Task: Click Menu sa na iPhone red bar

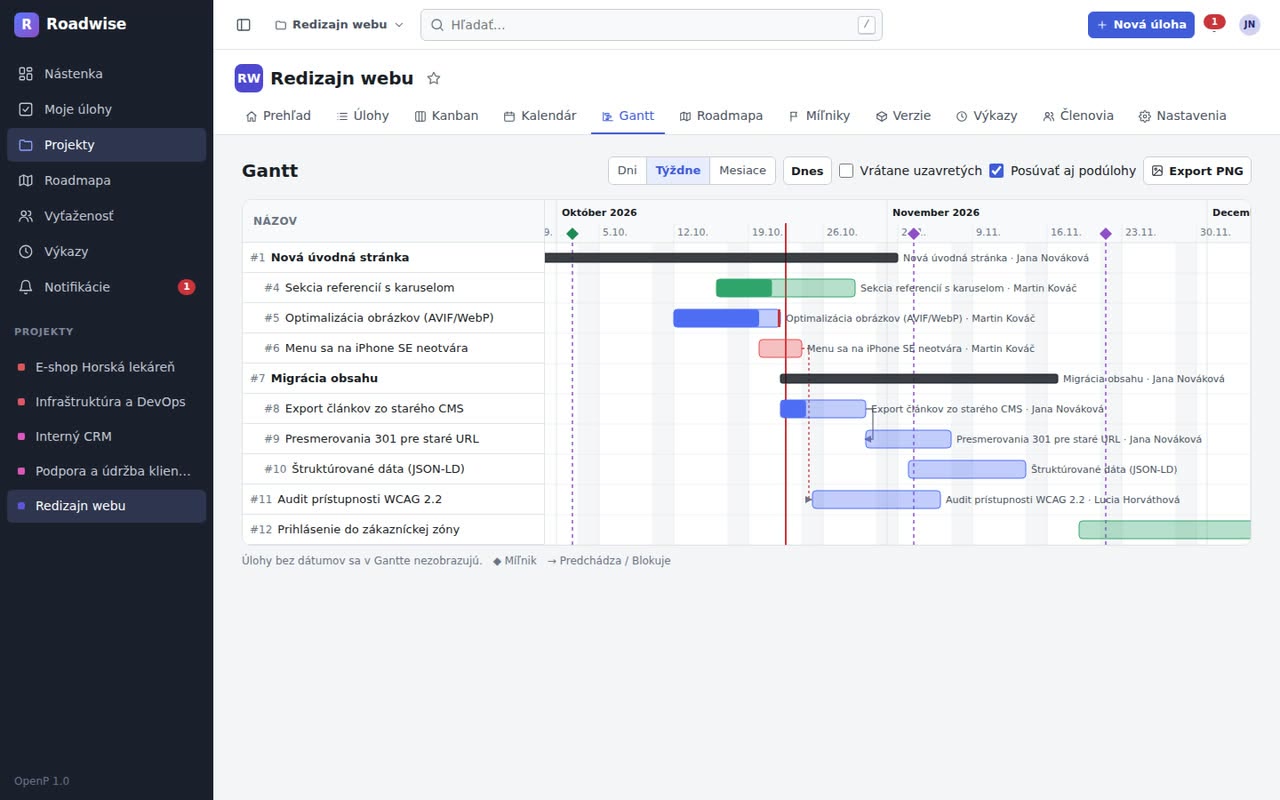Action: 780,348
